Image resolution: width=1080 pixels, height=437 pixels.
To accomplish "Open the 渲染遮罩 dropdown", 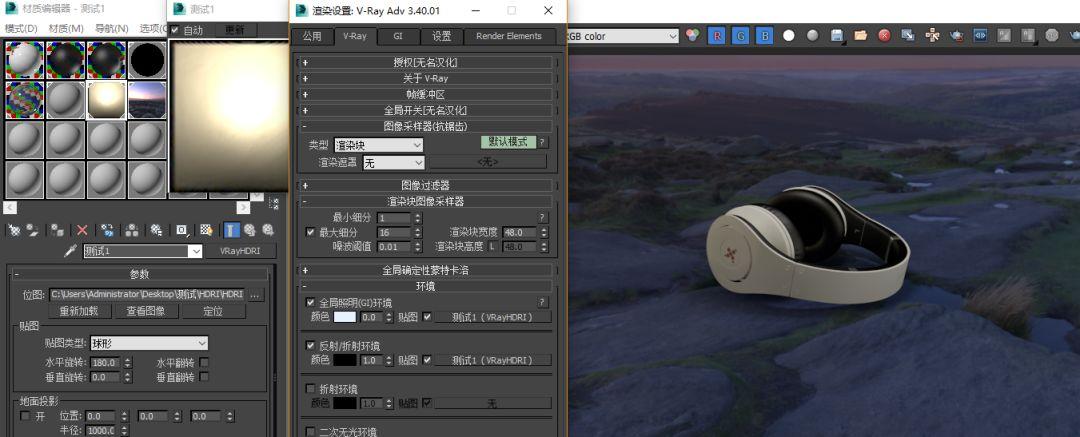I will click(x=393, y=163).
